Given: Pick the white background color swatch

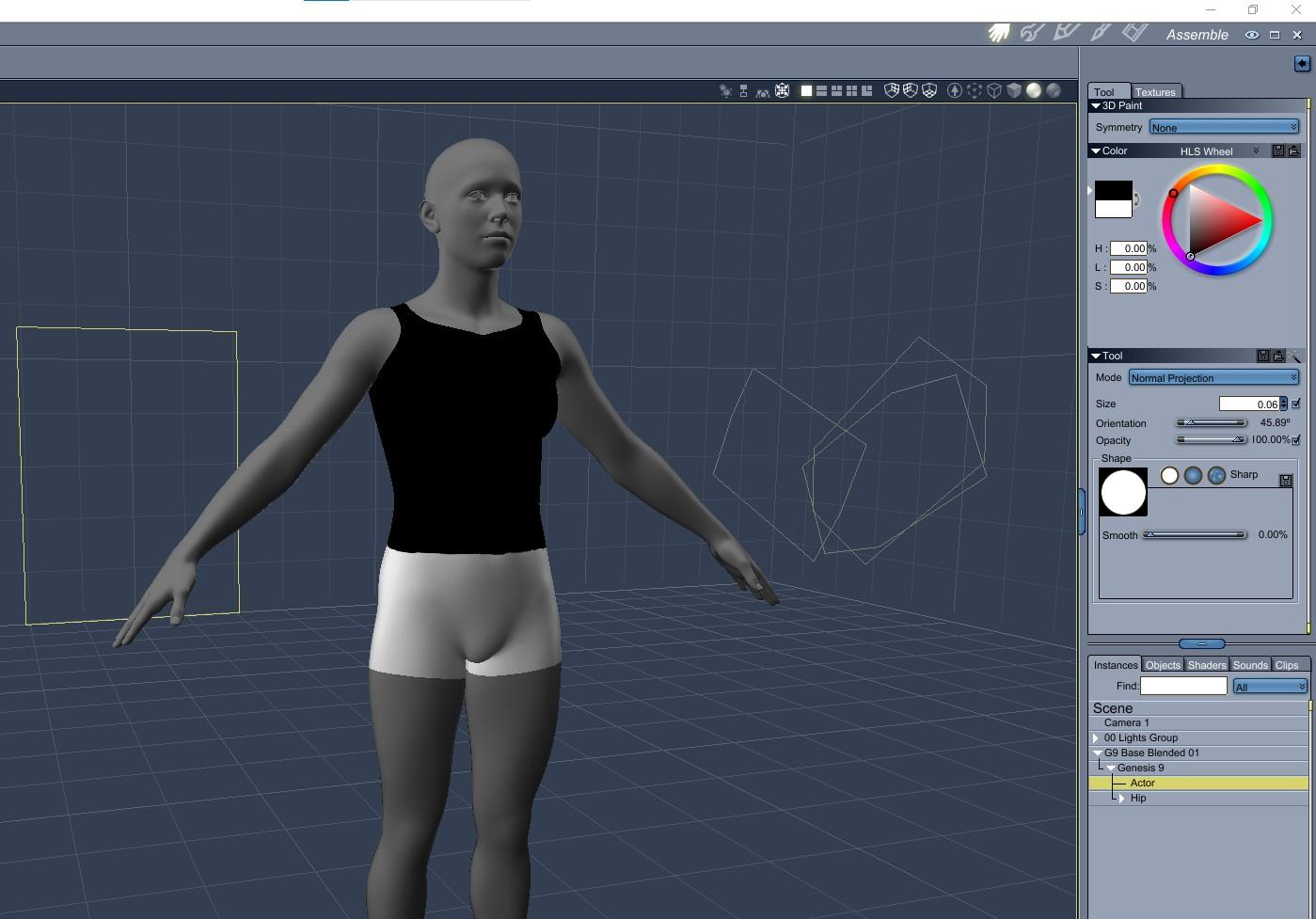Looking at the screenshot, I should [x=1114, y=209].
